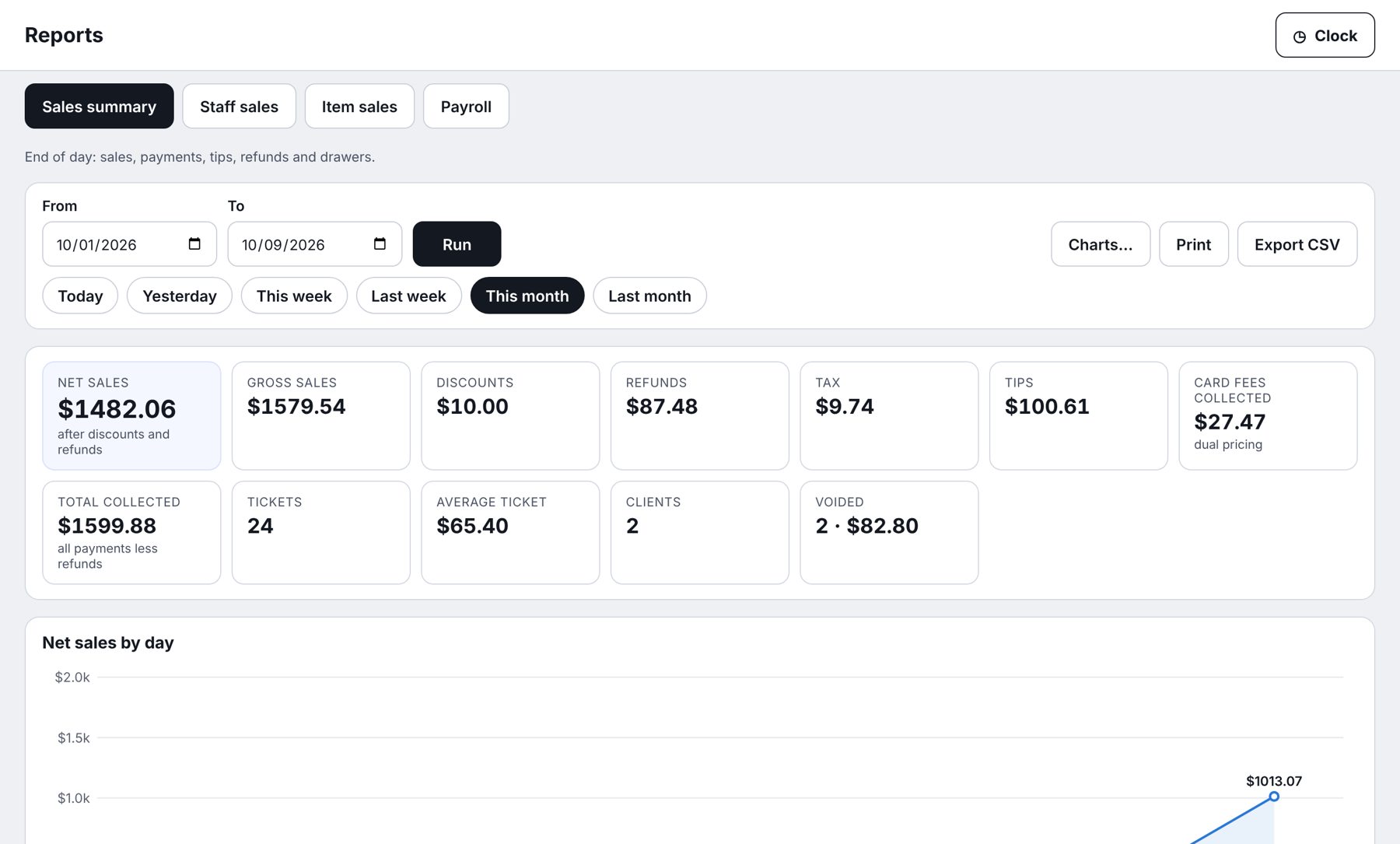Screen dimensions: 1400x844
Task: Open the To date calendar picker icon
Action: [380, 244]
